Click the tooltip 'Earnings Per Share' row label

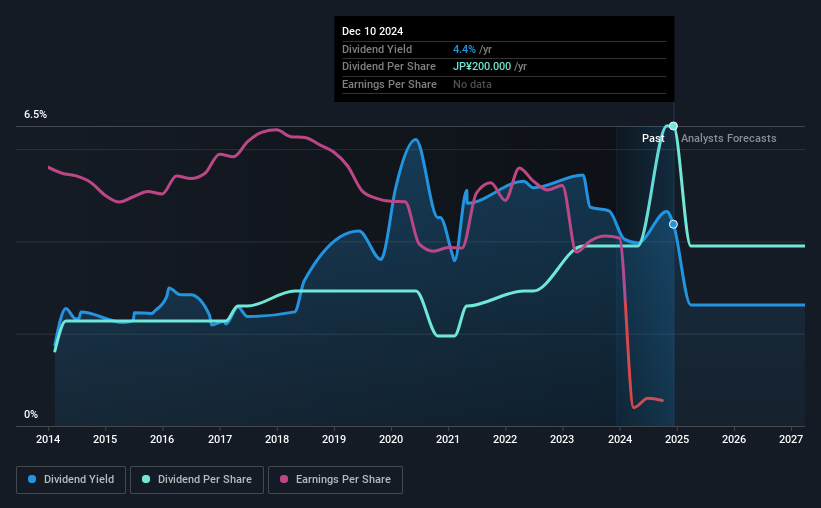click(389, 84)
